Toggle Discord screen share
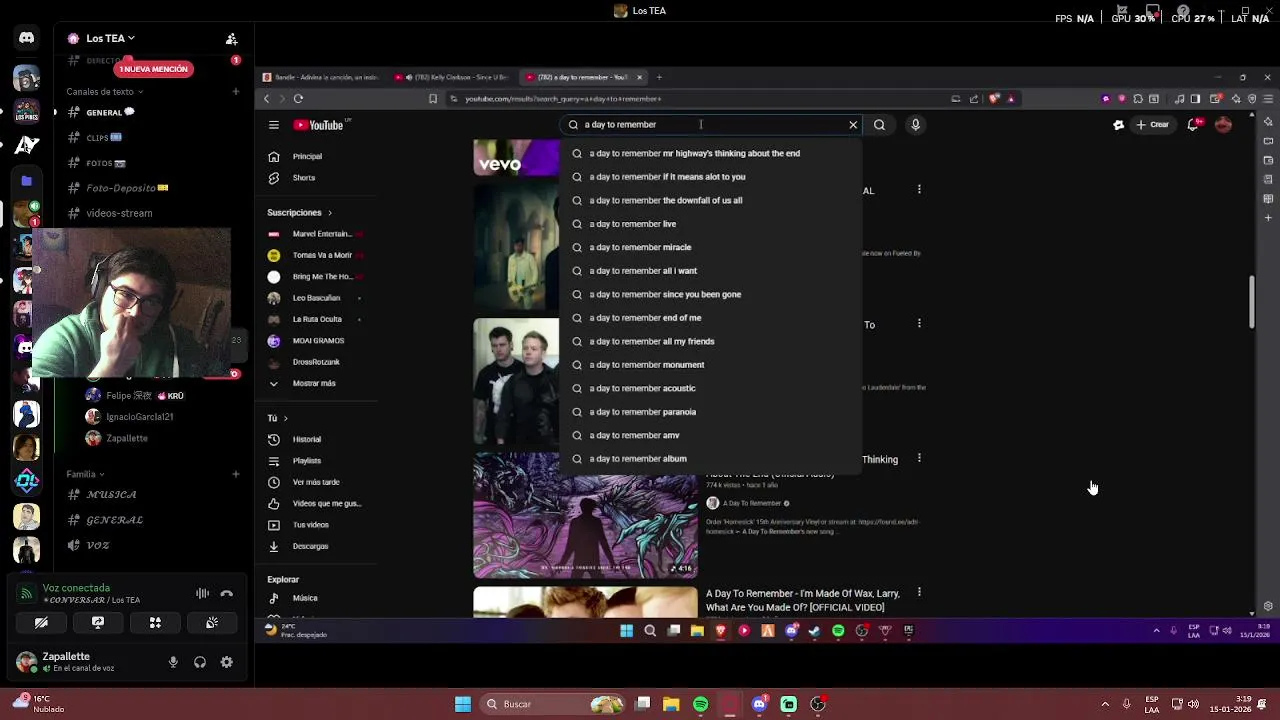 tap(98, 622)
